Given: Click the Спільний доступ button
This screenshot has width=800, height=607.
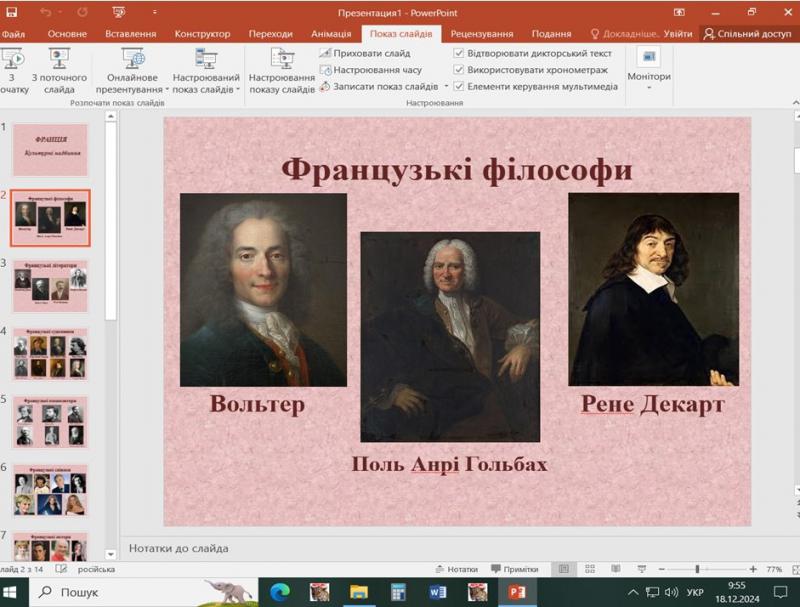Looking at the screenshot, I should point(747,34).
